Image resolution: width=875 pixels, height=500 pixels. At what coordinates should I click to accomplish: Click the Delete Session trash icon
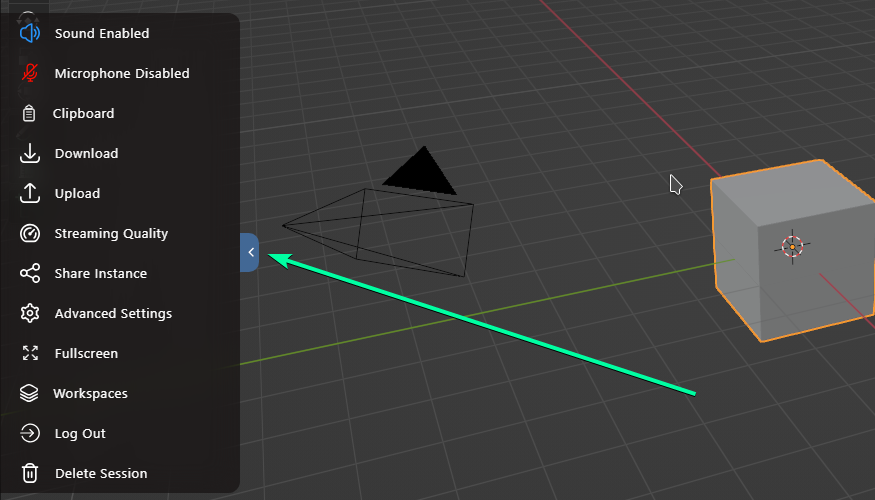30,473
